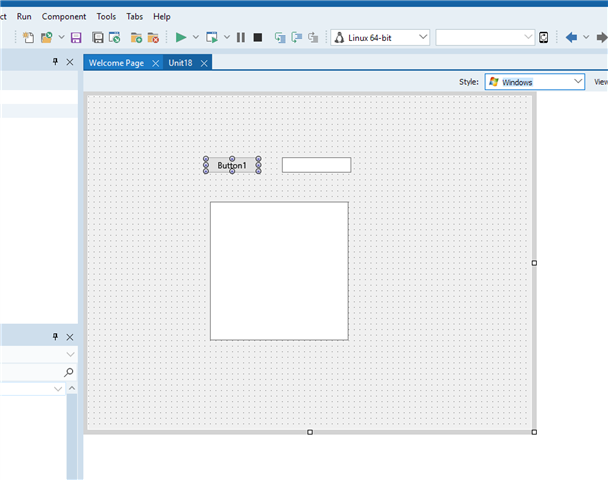Click the form's bottom-edge resize handle
608x480 pixels.
pos(310,432)
